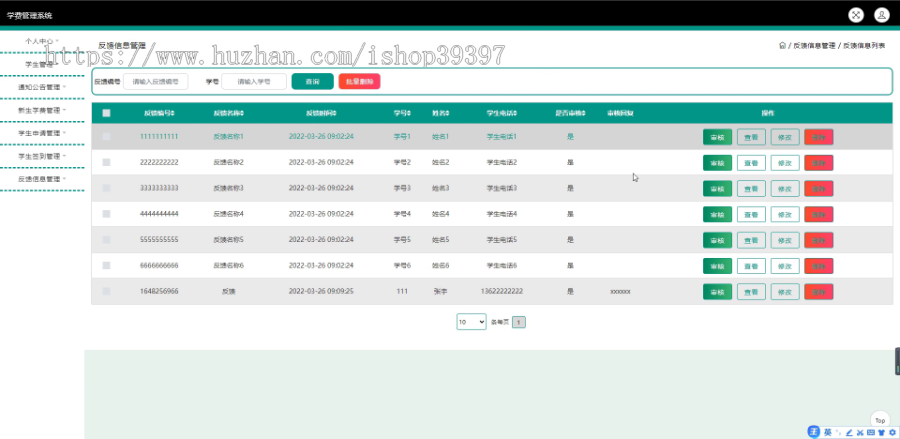Image resolution: width=900 pixels, height=439 pixels.
Task: Click 修改 button for row 6666666666
Action: coord(785,266)
